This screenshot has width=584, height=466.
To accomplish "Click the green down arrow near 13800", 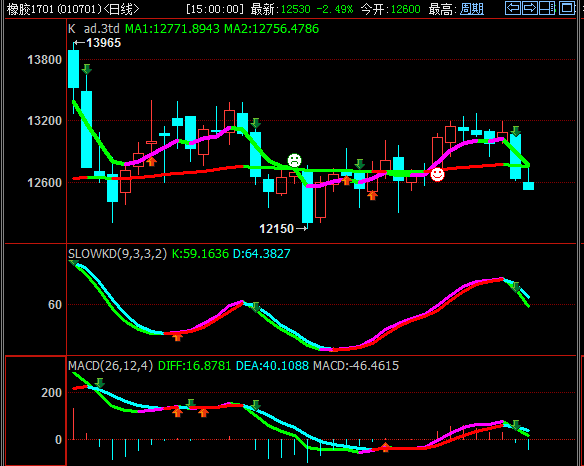I will (x=86, y=69).
